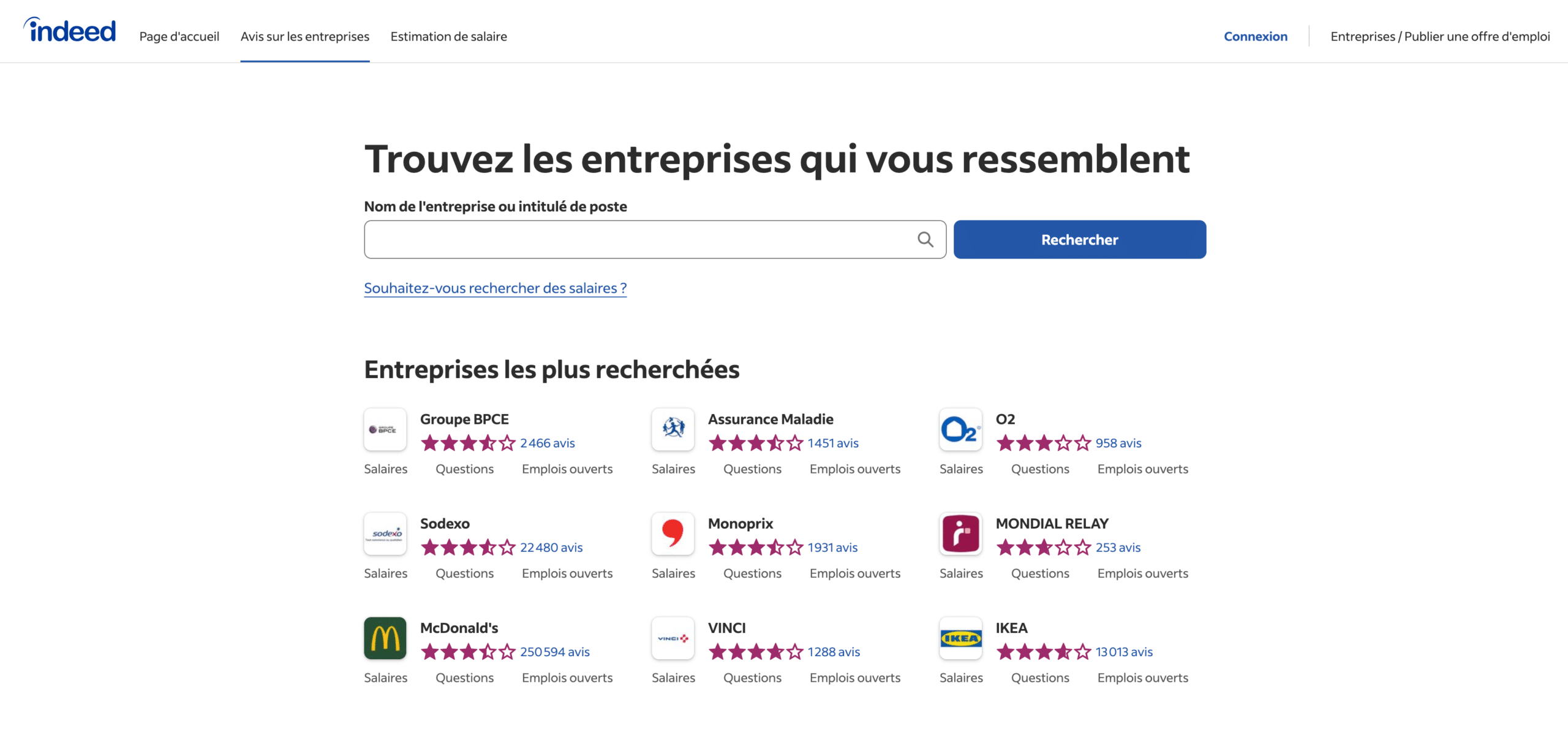Open the Monoprix logo

point(673,534)
